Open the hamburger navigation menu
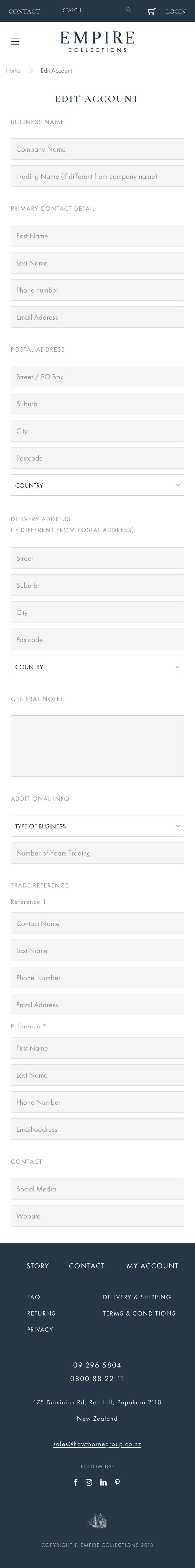 (15, 41)
